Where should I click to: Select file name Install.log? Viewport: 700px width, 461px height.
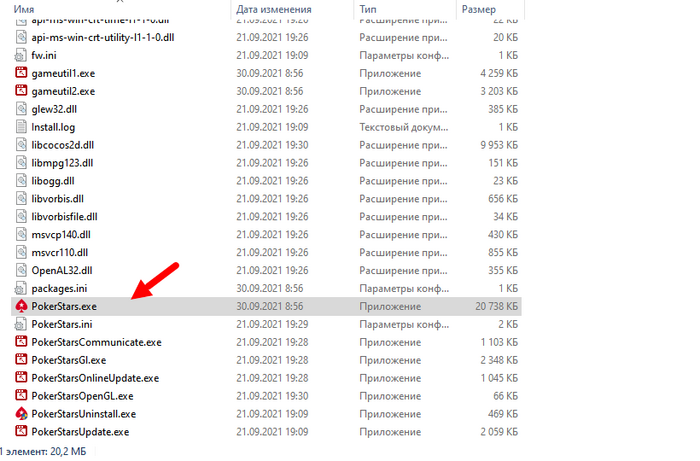point(53,127)
